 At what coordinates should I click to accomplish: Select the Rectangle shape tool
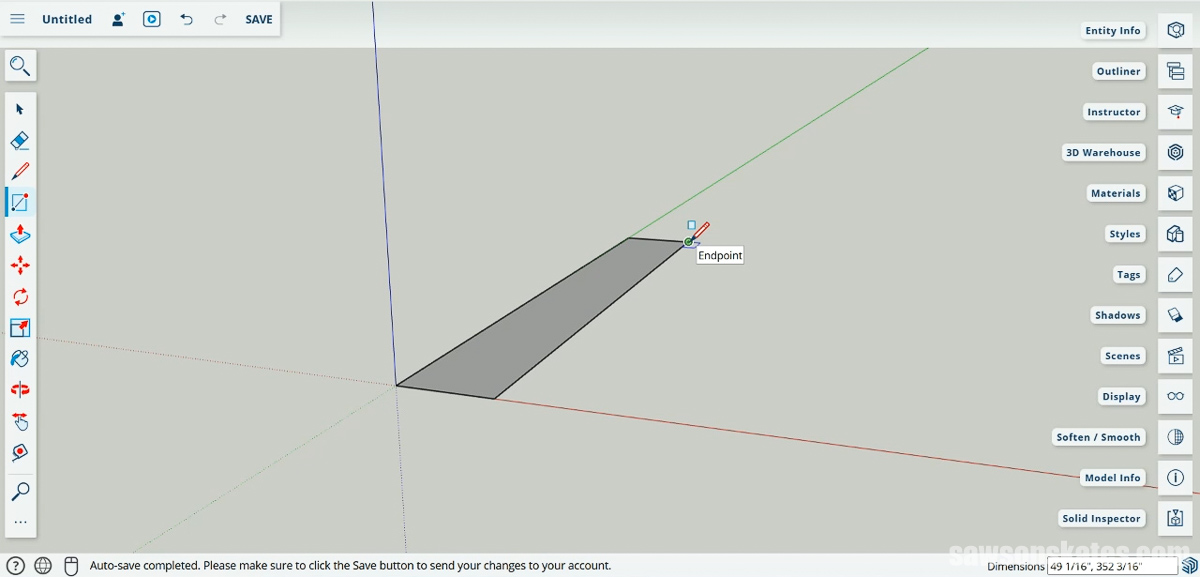20,202
